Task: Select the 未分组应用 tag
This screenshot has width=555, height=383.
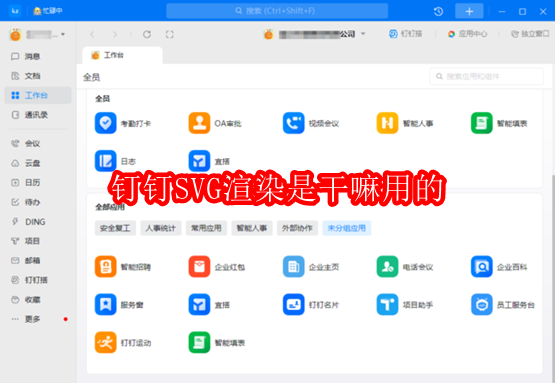Action: pos(347,228)
